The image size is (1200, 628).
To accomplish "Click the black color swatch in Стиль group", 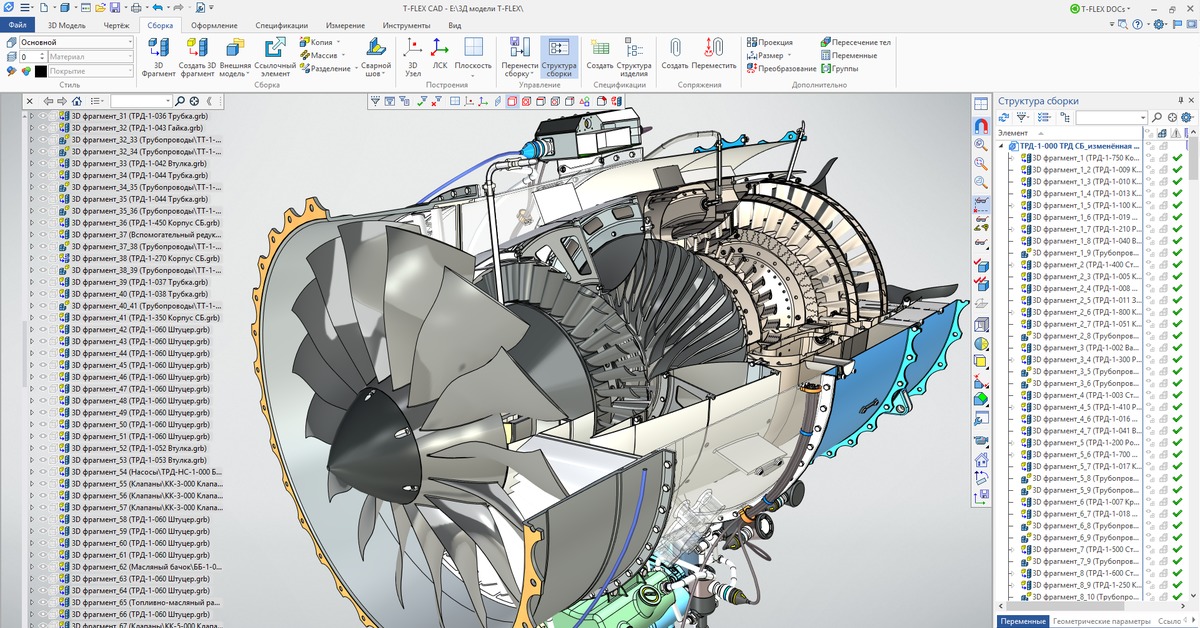I will point(41,71).
